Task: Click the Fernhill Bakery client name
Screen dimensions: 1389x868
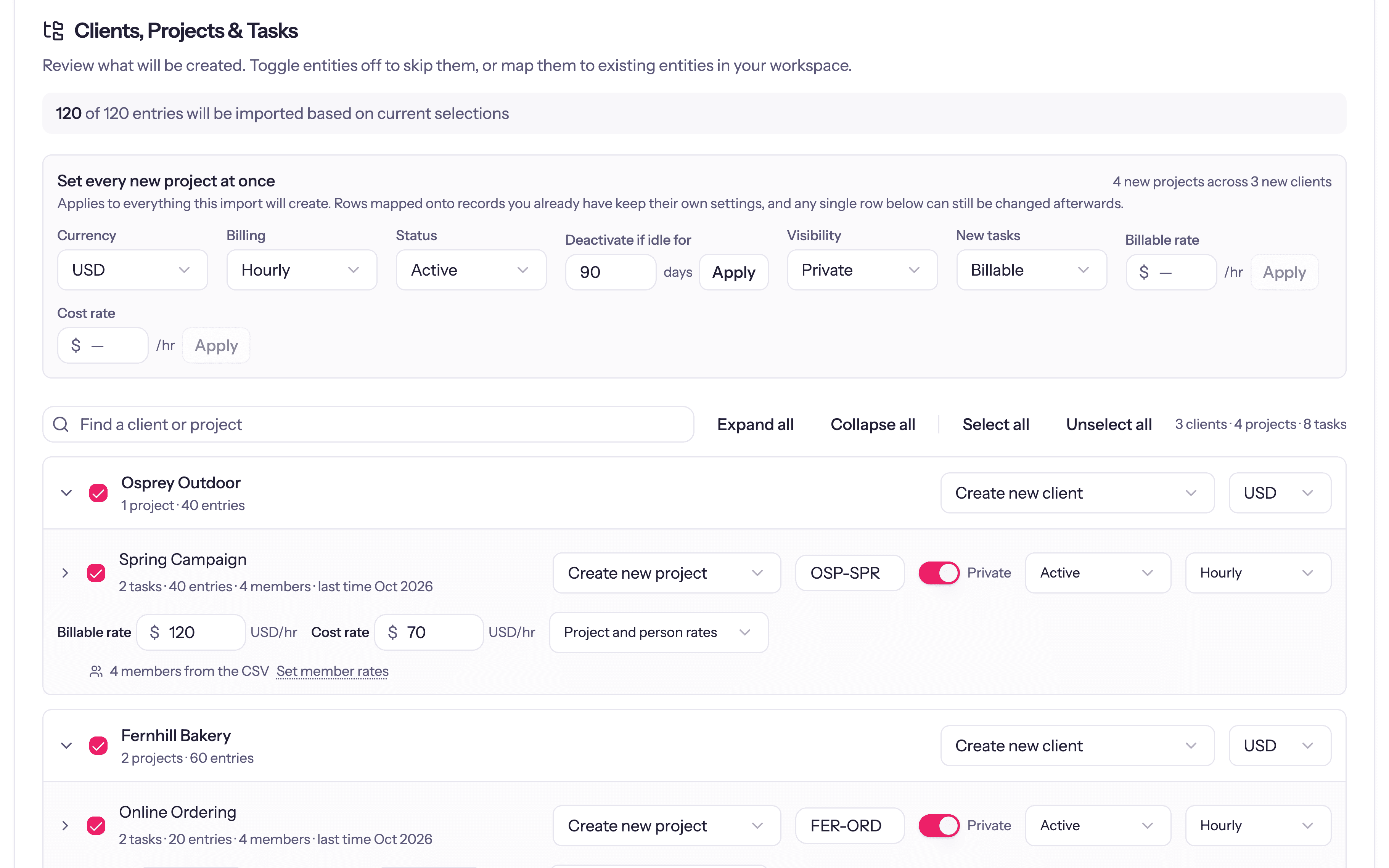Action: [x=176, y=735]
